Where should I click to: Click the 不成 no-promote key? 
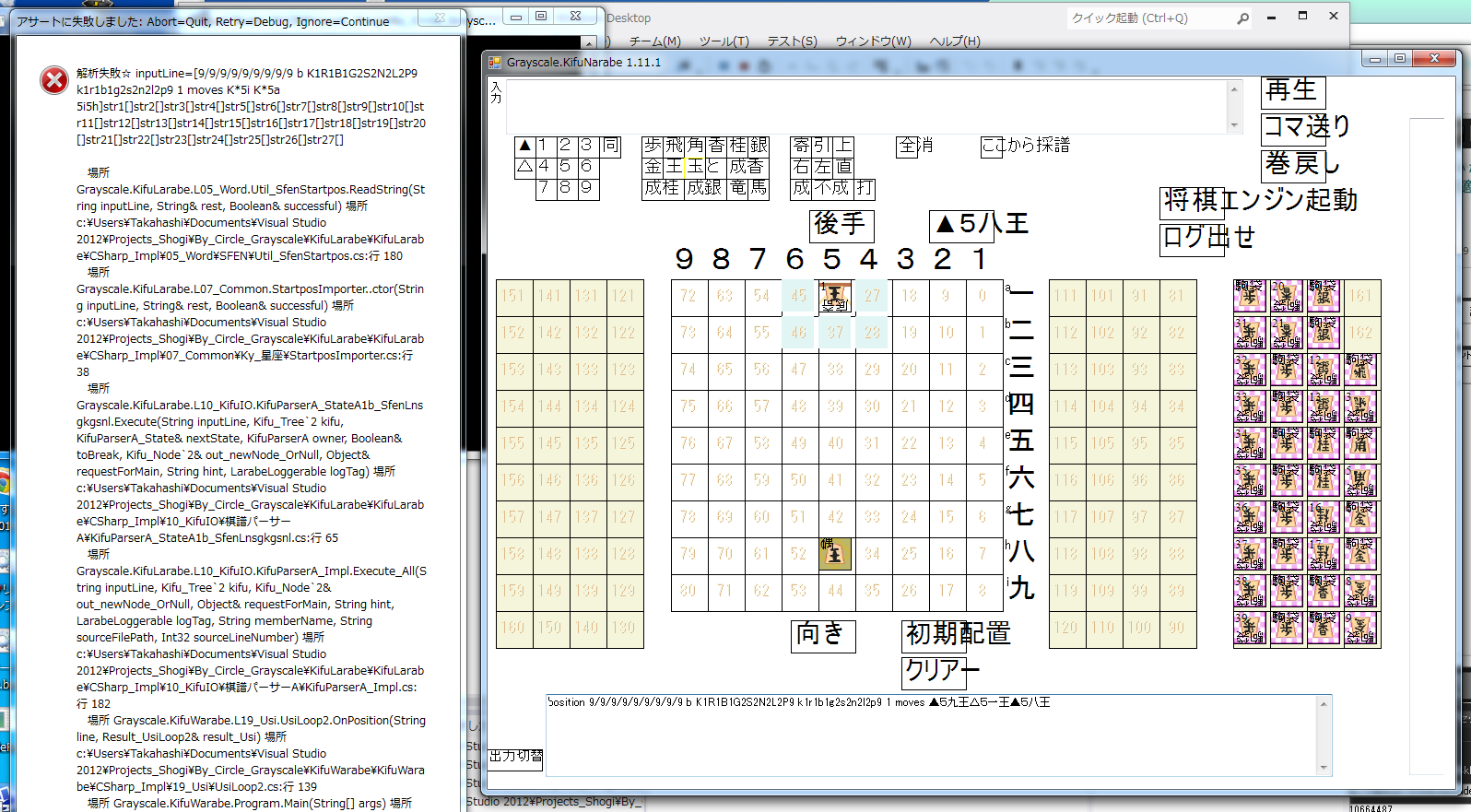(x=832, y=189)
